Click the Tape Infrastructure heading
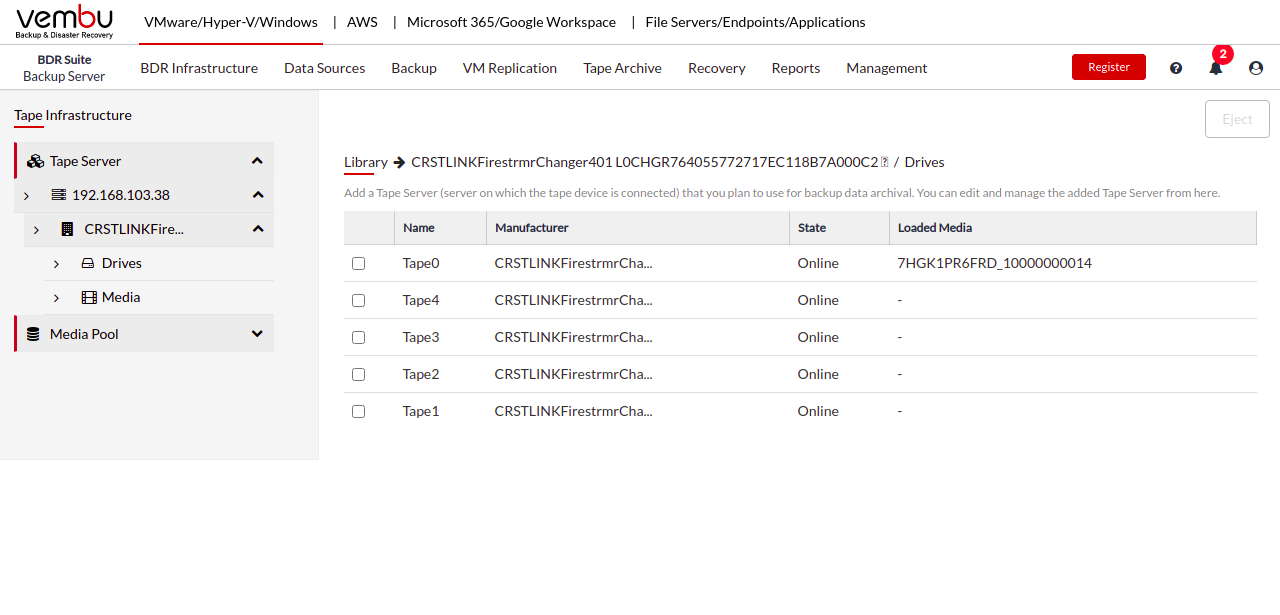 pos(73,115)
